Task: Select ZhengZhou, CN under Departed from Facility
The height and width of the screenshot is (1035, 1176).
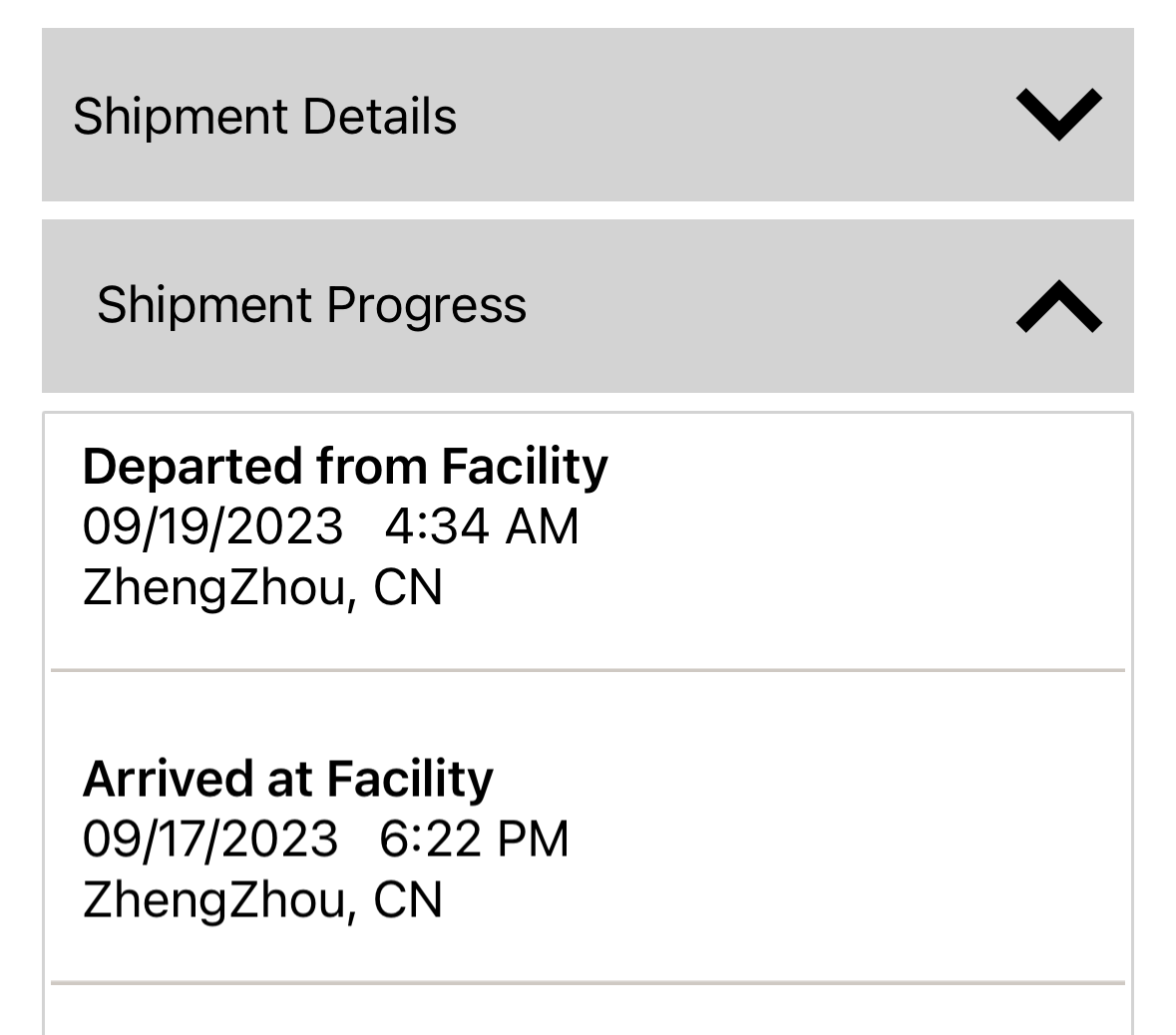Action: (x=262, y=587)
